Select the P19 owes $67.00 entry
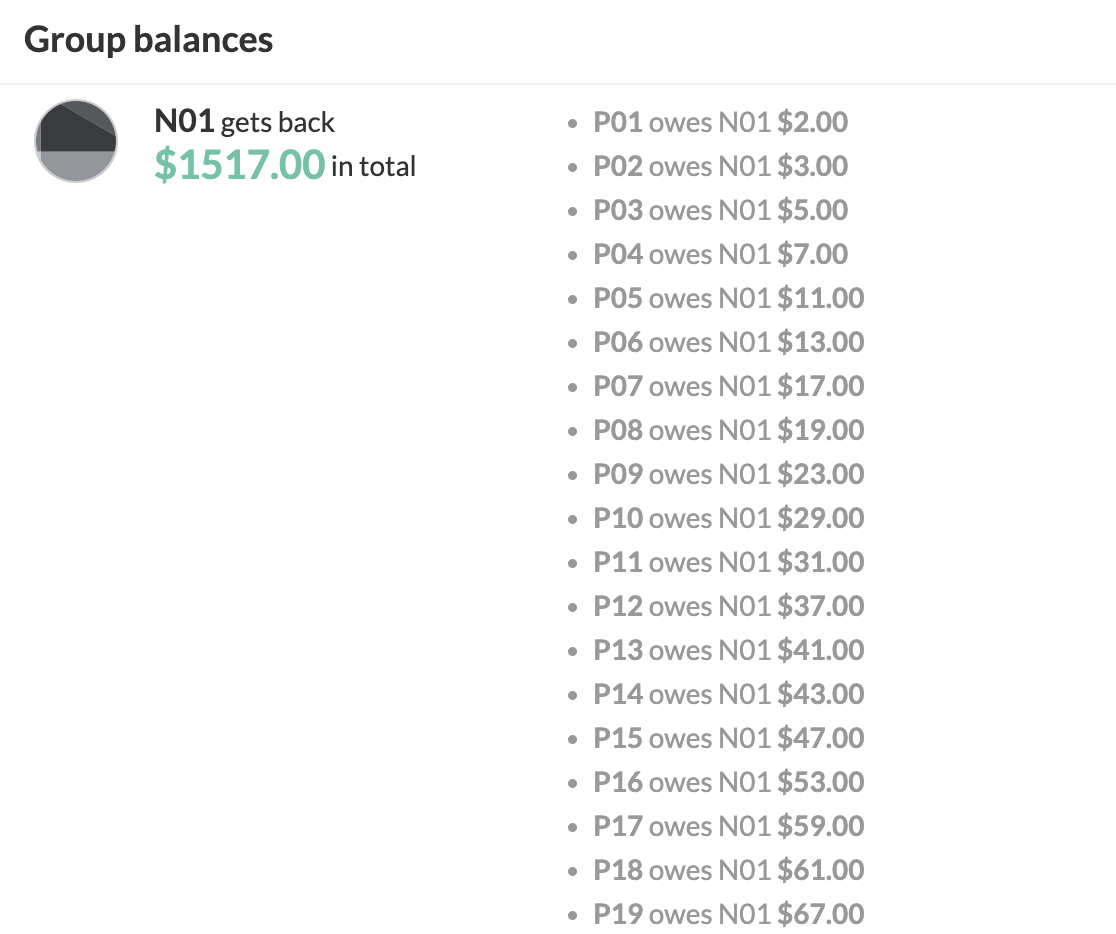This screenshot has width=1116, height=934. pyautogui.click(x=728, y=915)
